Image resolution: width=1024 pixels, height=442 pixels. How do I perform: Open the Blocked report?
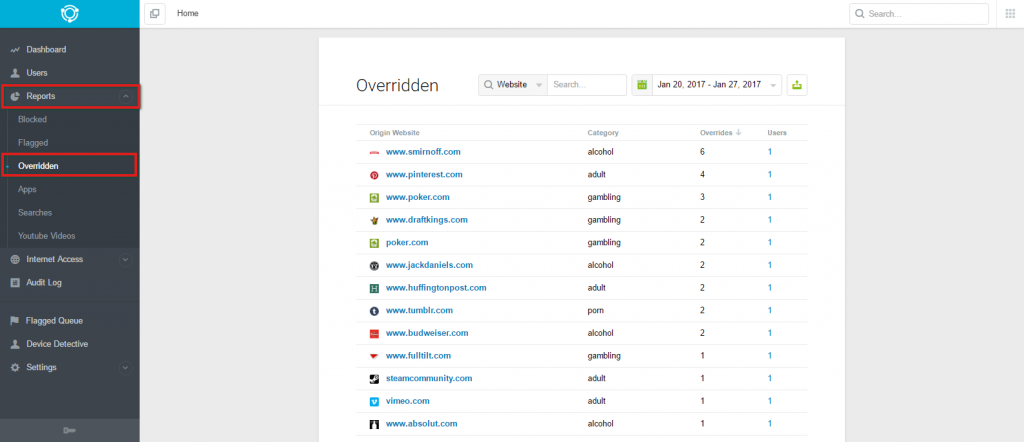pyautogui.click(x=33, y=119)
